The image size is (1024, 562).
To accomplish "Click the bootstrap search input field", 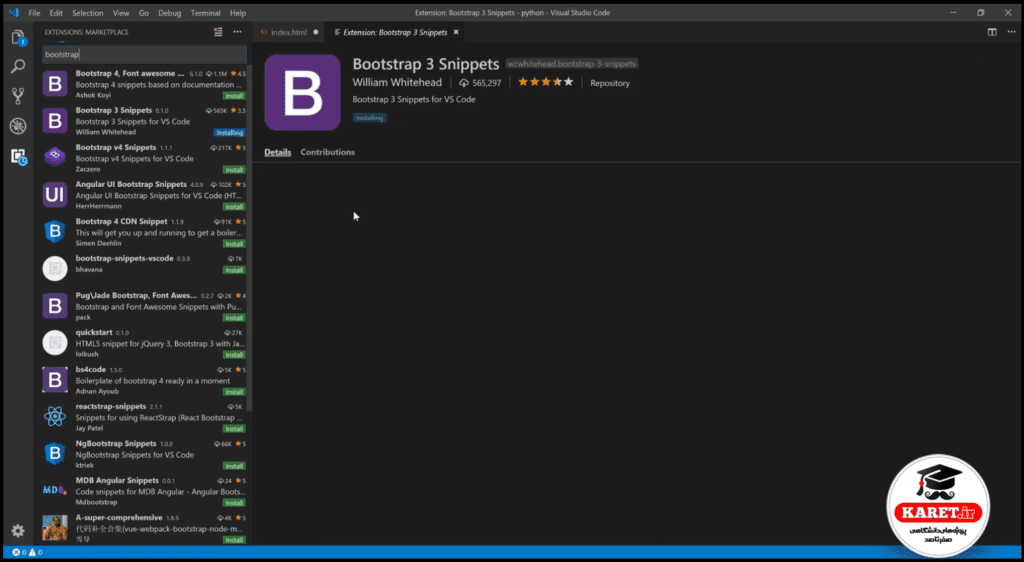I will (x=144, y=54).
